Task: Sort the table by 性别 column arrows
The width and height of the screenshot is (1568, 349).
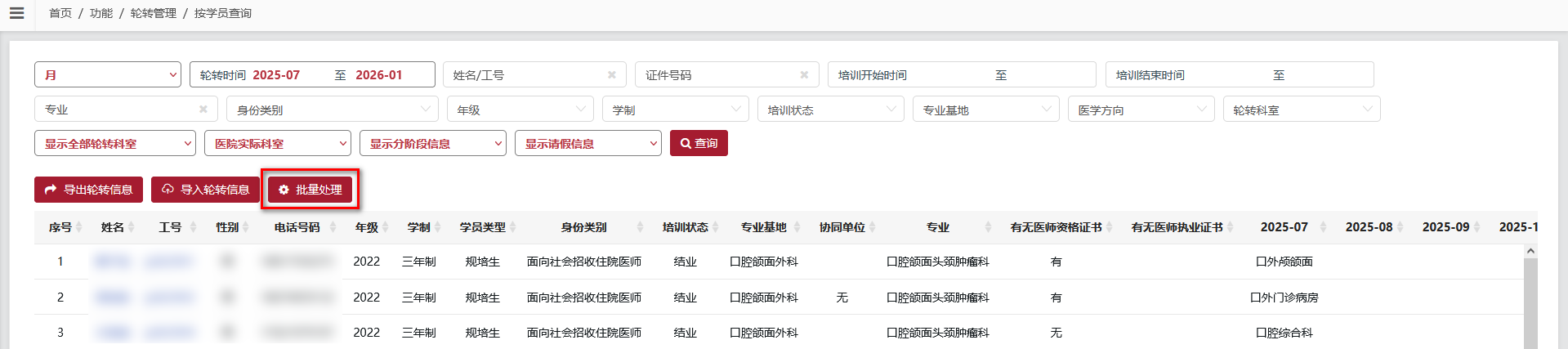Action: coord(246,227)
